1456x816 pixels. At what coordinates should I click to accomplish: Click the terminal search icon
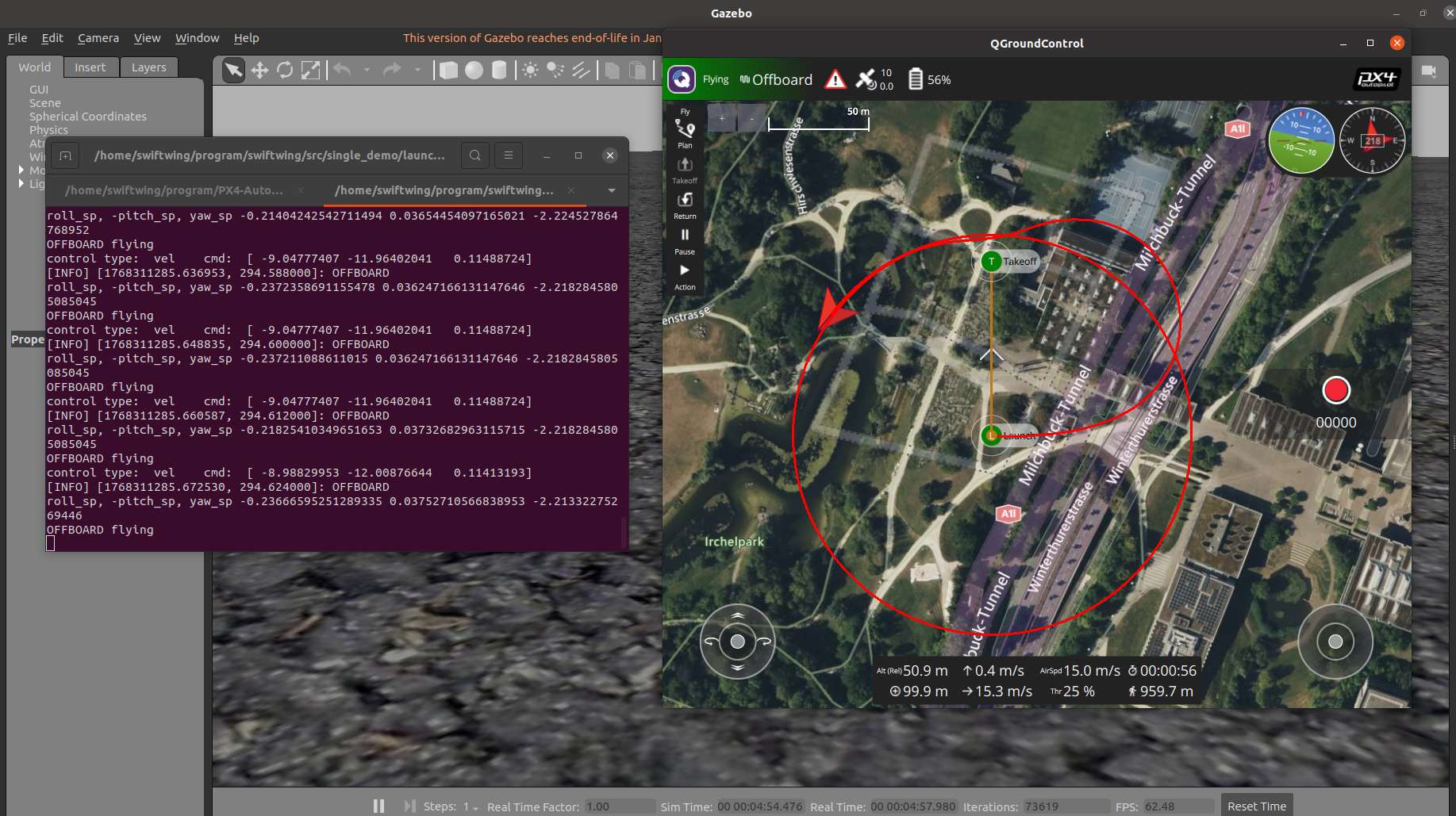(x=474, y=155)
